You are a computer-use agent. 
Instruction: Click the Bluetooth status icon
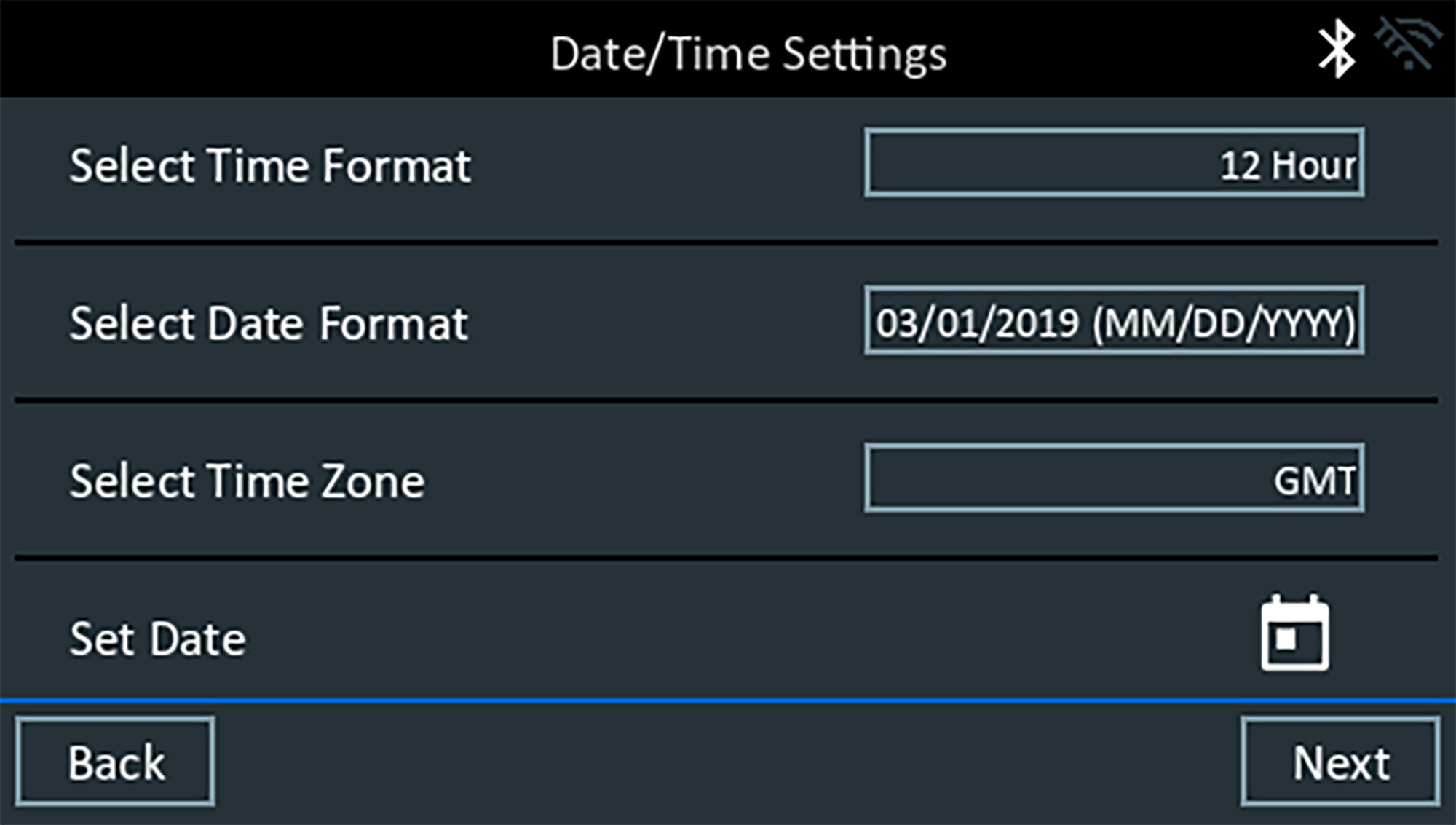coord(1337,50)
